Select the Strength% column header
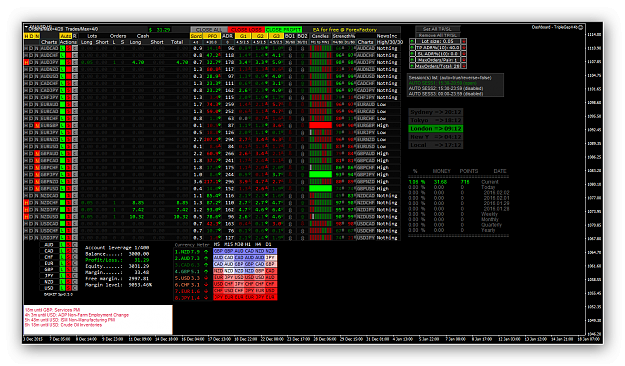Image resolution: width=625 pixels, height=366 pixels. point(344,36)
